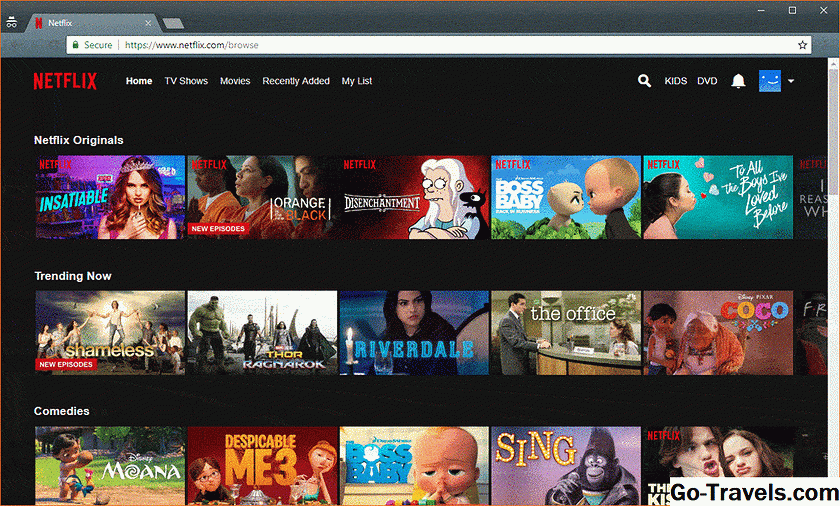Open the TV Shows menu
The height and width of the screenshot is (506, 840).
pos(186,81)
